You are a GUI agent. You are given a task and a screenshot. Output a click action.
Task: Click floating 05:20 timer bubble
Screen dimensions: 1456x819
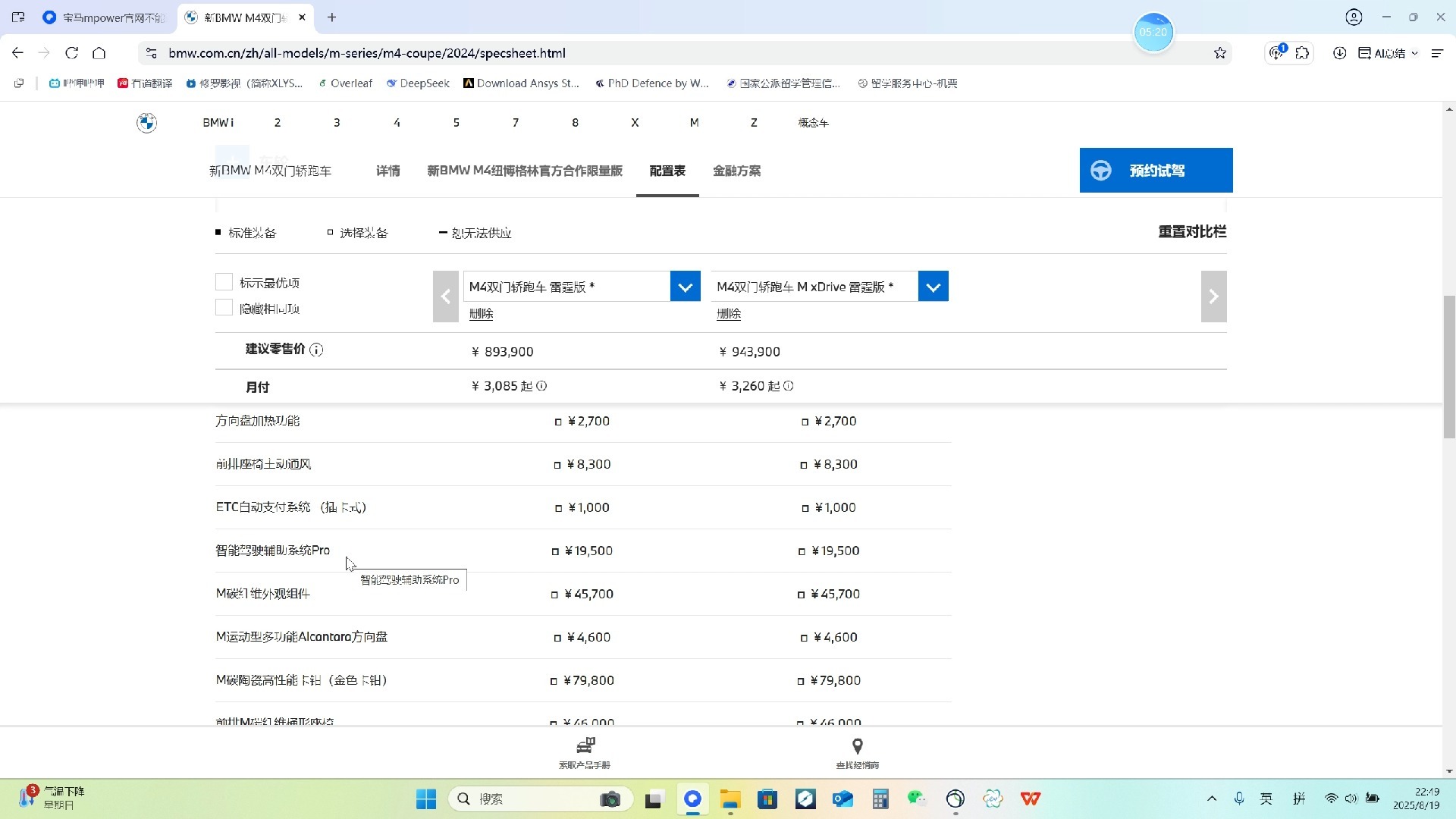point(1153,32)
